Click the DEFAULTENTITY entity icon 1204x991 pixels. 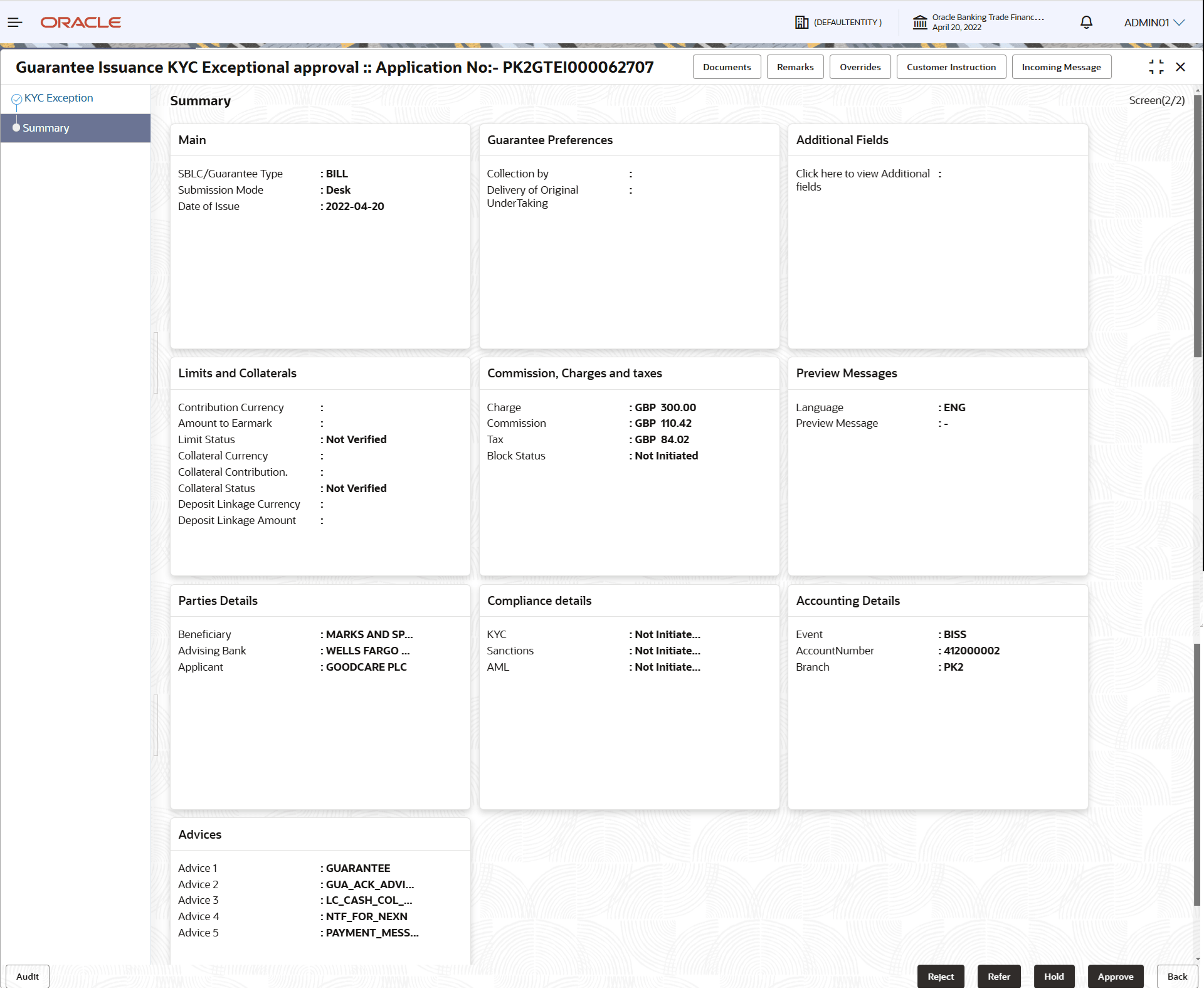click(x=801, y=22)
